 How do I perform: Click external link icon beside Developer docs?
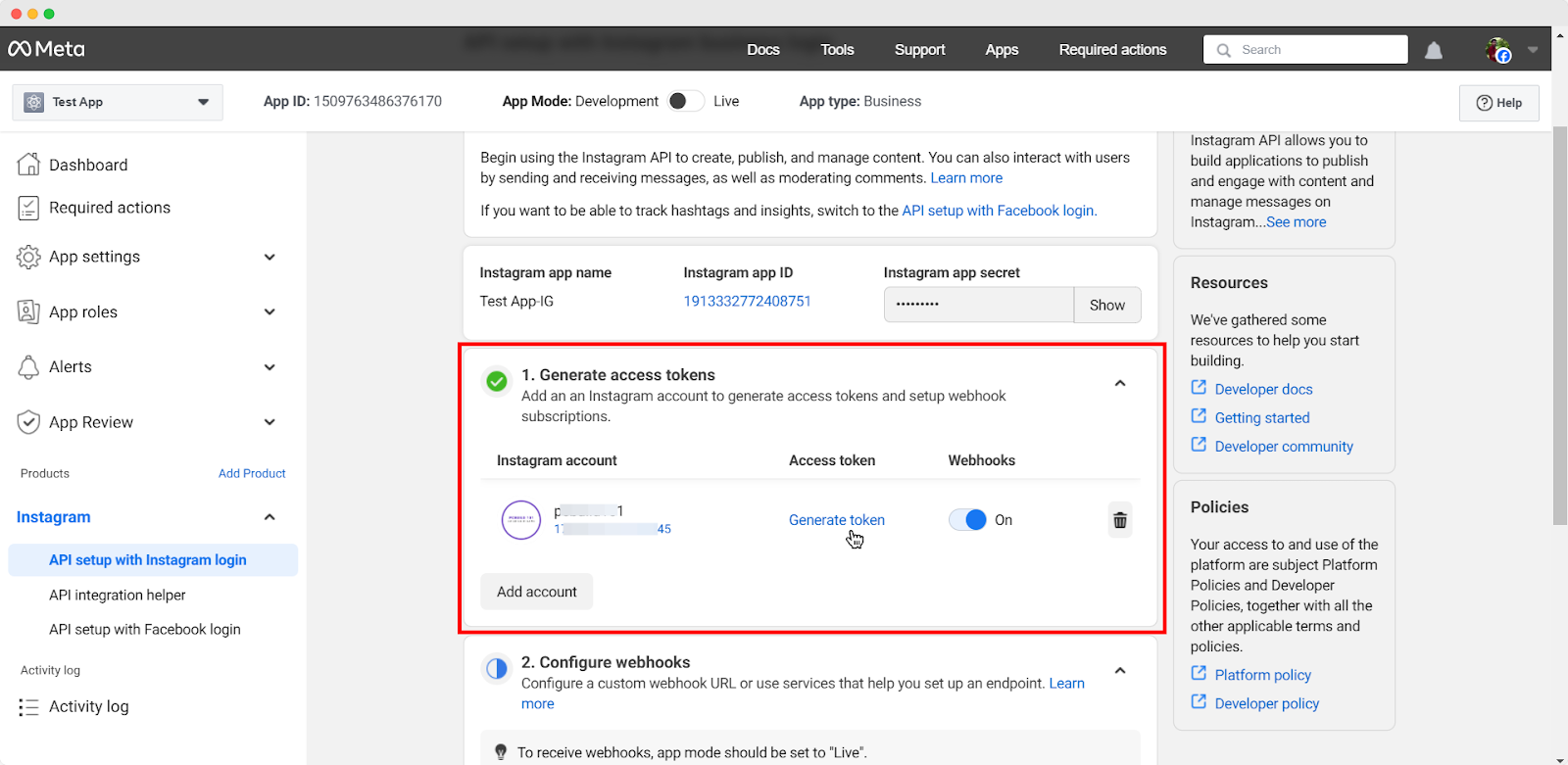click(1199, 388)
